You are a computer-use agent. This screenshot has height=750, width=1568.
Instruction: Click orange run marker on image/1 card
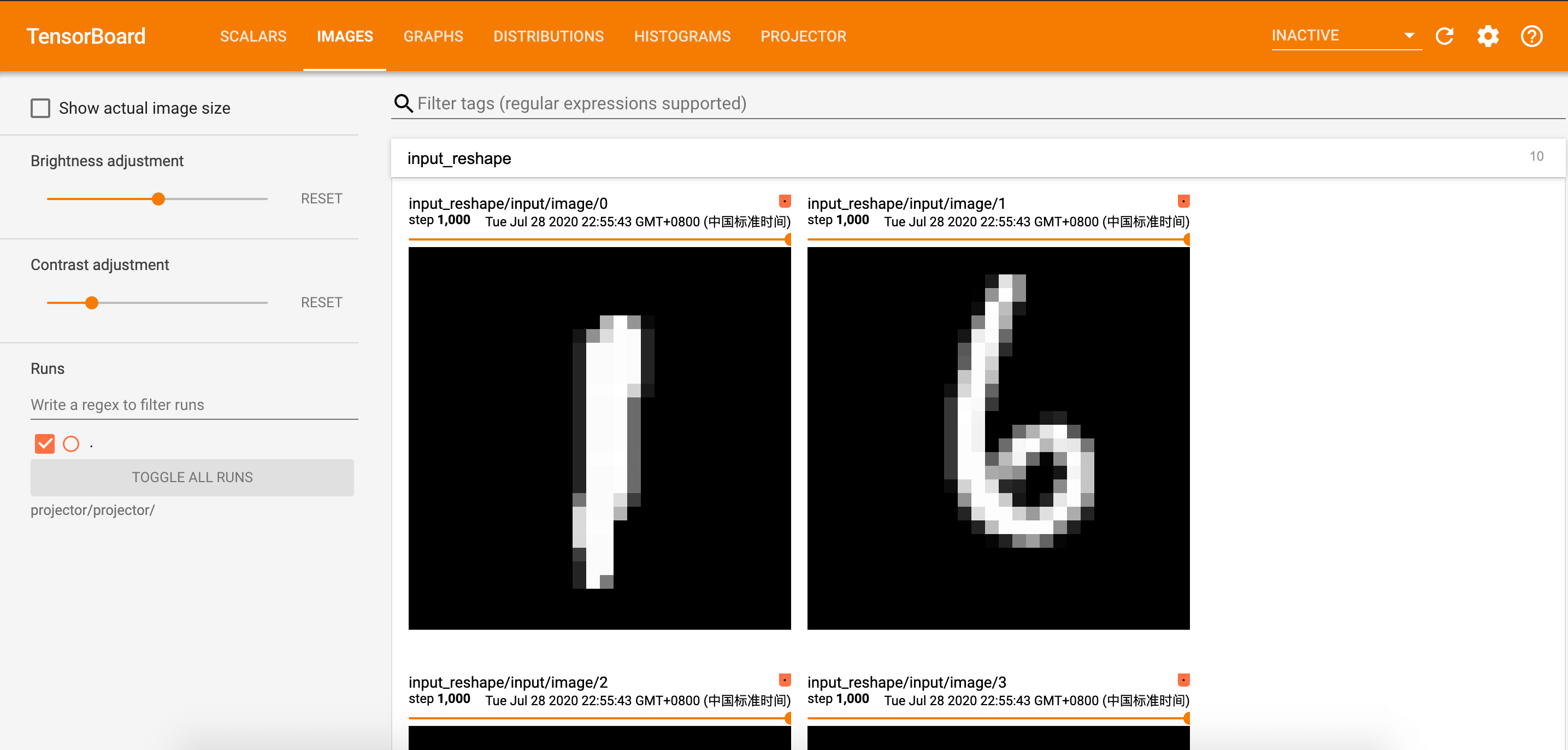(x=1183, y=201)
